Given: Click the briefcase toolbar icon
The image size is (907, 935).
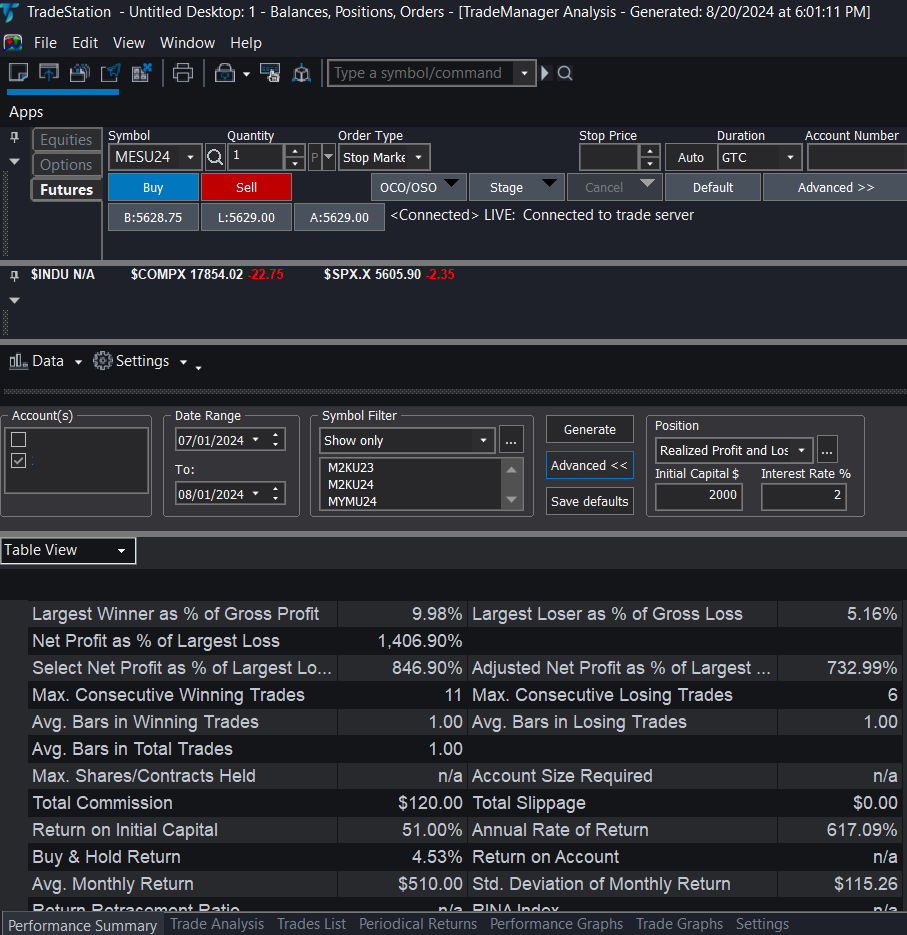Looking at the screenshot, I should point(224,73).
